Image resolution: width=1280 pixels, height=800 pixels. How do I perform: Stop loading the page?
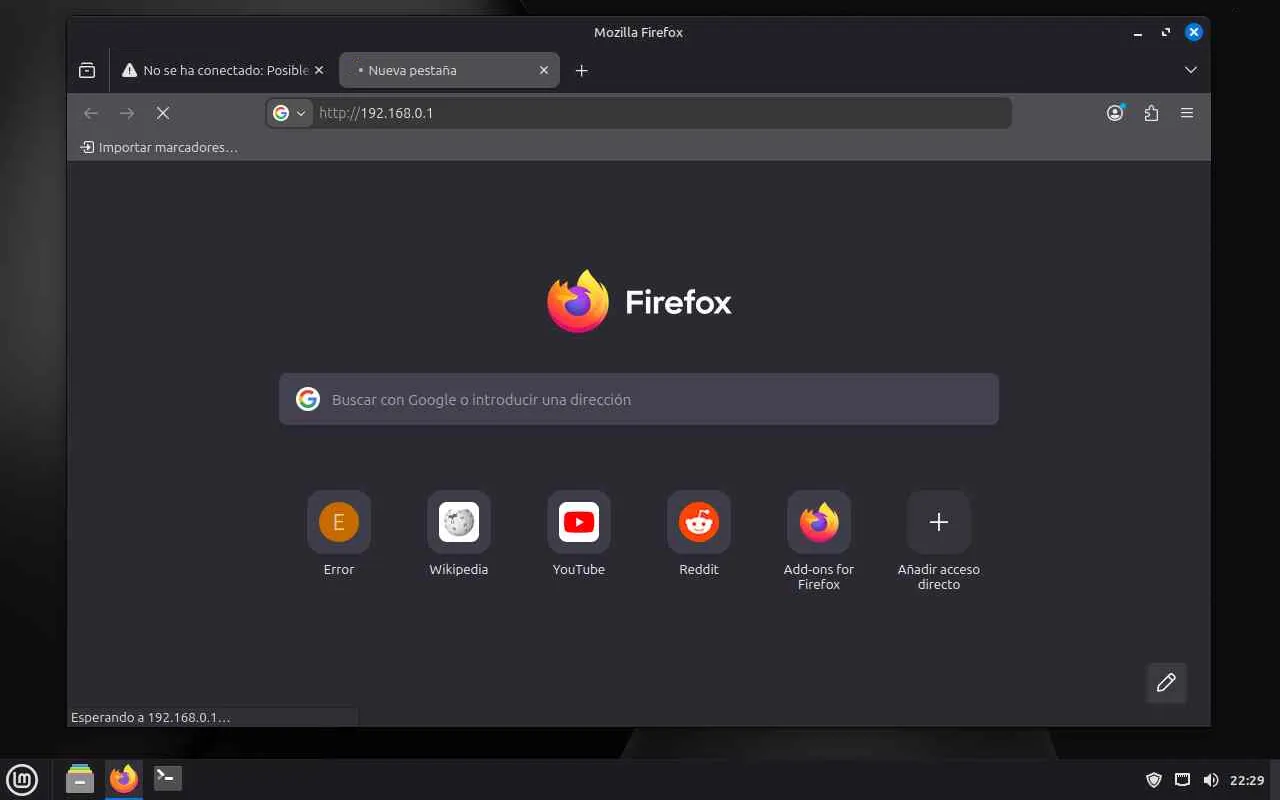[163, 113]
